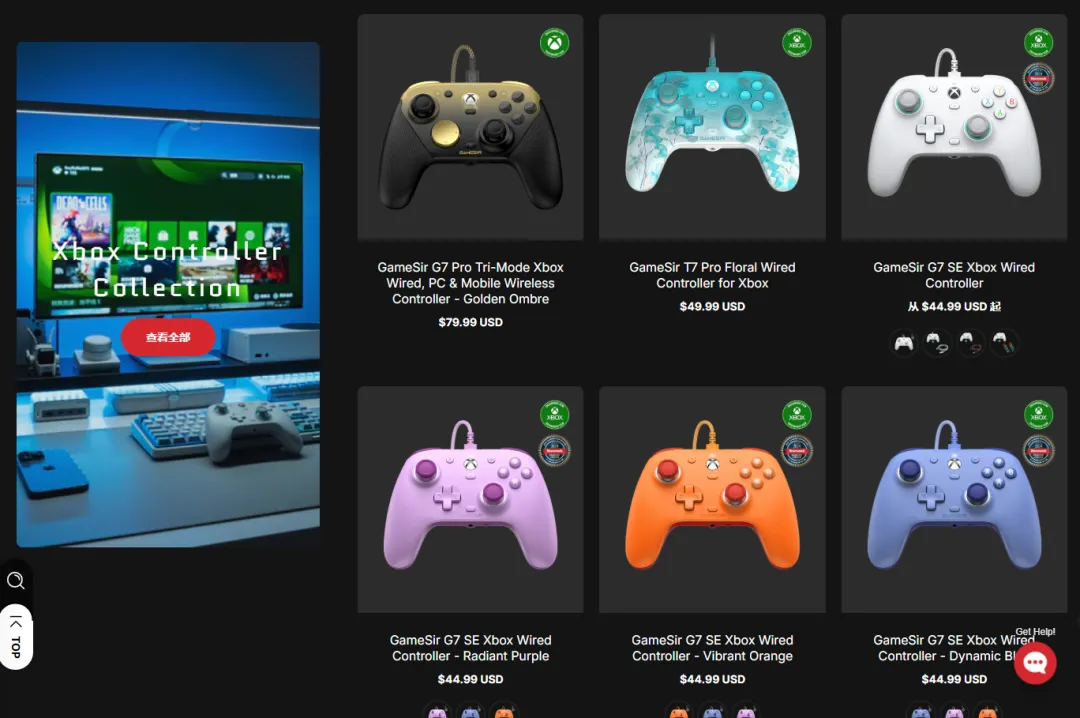This screenshot has height=718, width=1080.
Task: Click the TOP back-to-top button
Action: click(x=16, y=637)
